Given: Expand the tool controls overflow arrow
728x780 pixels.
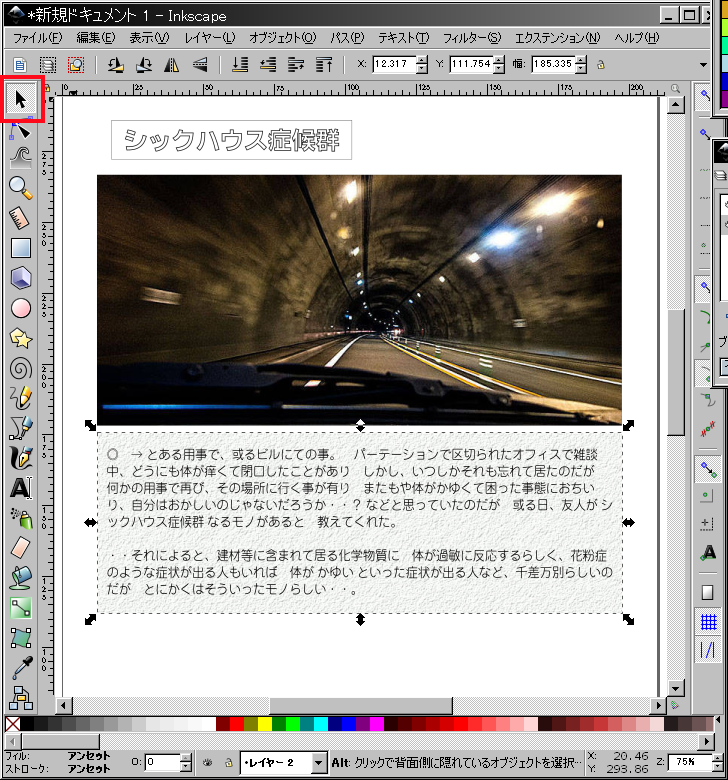Looking at the screenshot, I should pyautogui.click(x=703, y=65).
